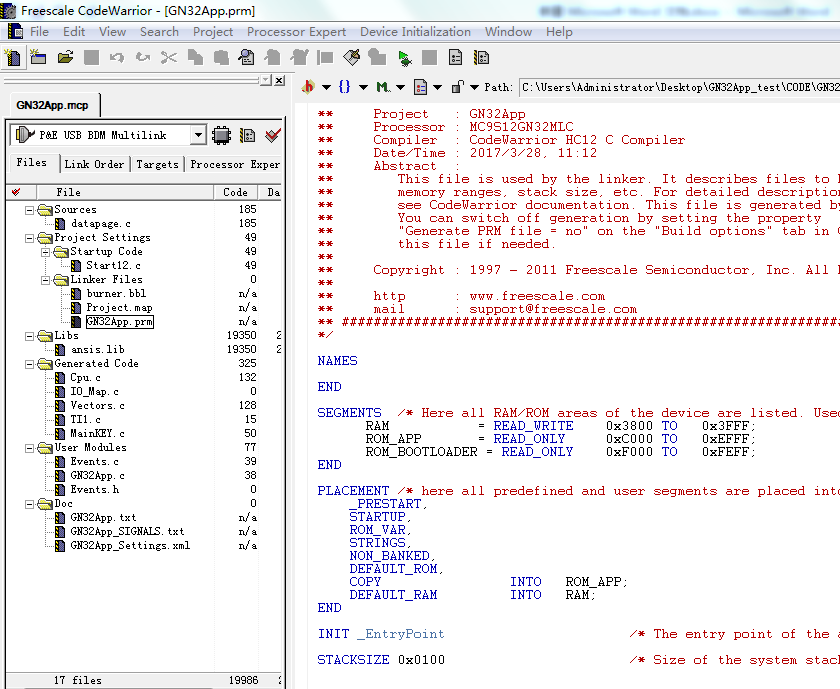Open the Edit menu
The image size is (840, 689).
pos(74,32)
